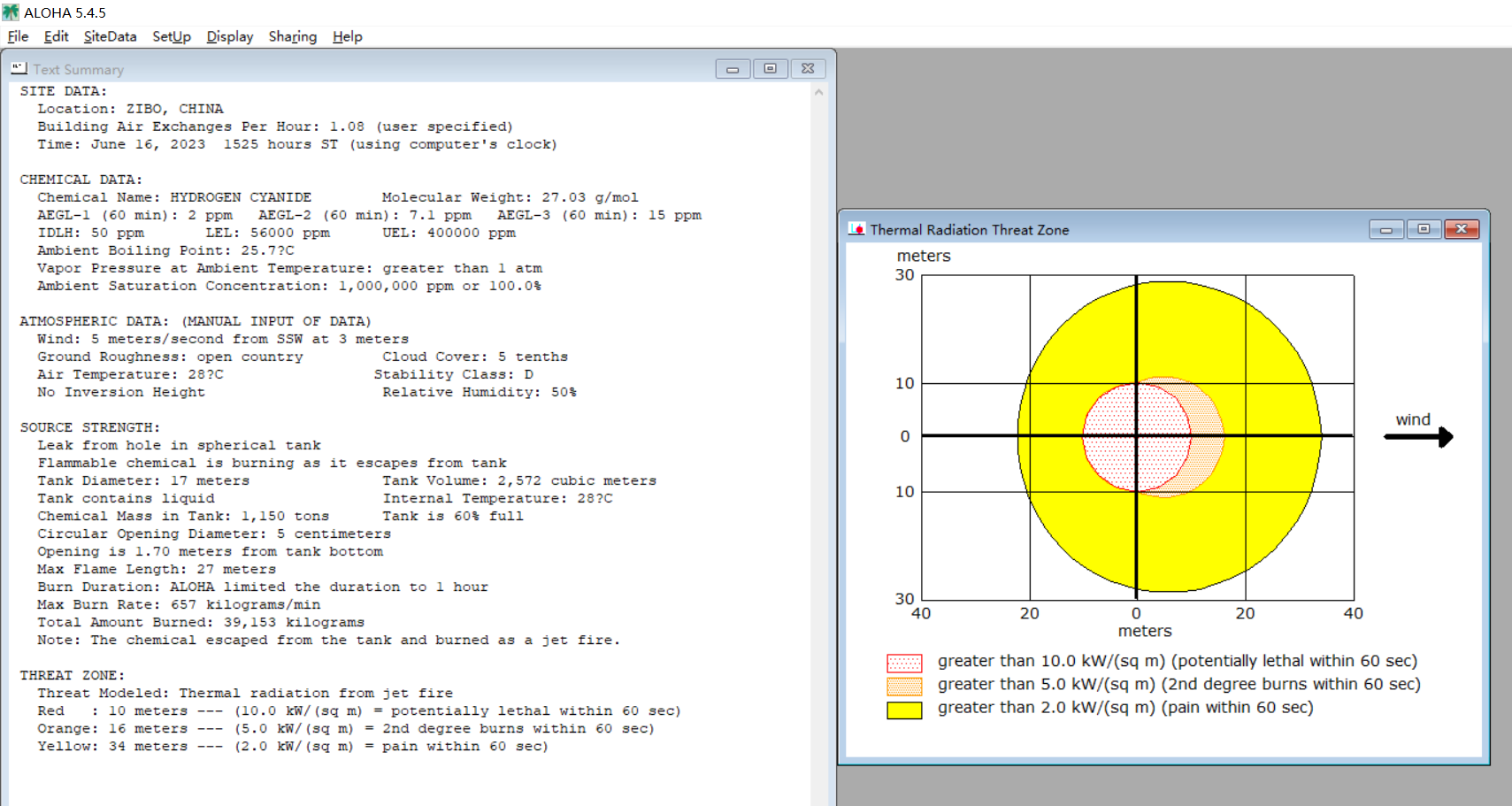Click the "IDLH: 50 ppm" value
This screenshot has width=1512, height=806.
pos(90,233)
